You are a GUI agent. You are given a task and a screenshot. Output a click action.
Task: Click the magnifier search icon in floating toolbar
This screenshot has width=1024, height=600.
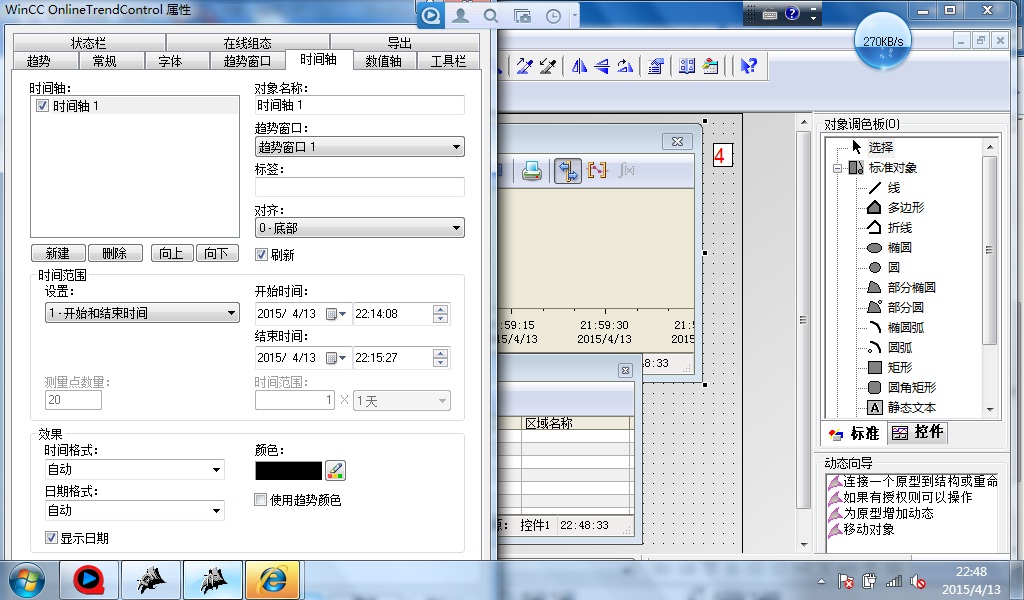(x=491, y=16)
